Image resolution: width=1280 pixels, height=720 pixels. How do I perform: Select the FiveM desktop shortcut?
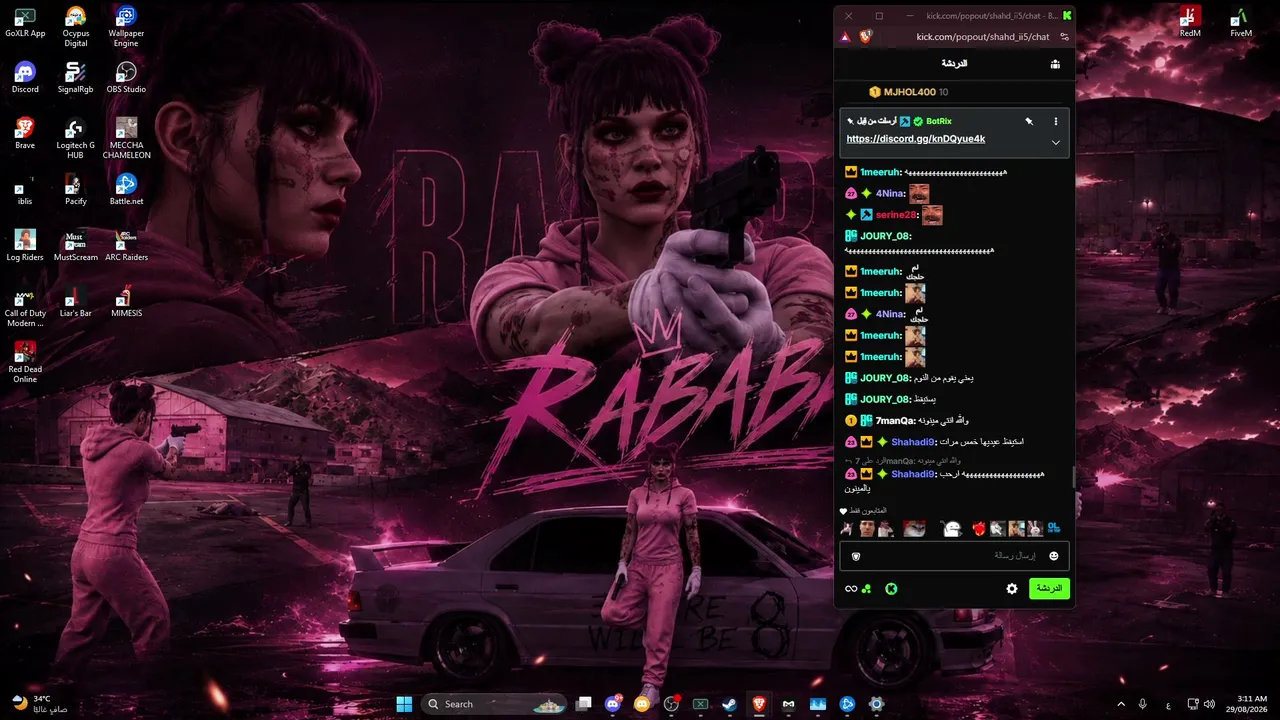[x=1241, y=22]
